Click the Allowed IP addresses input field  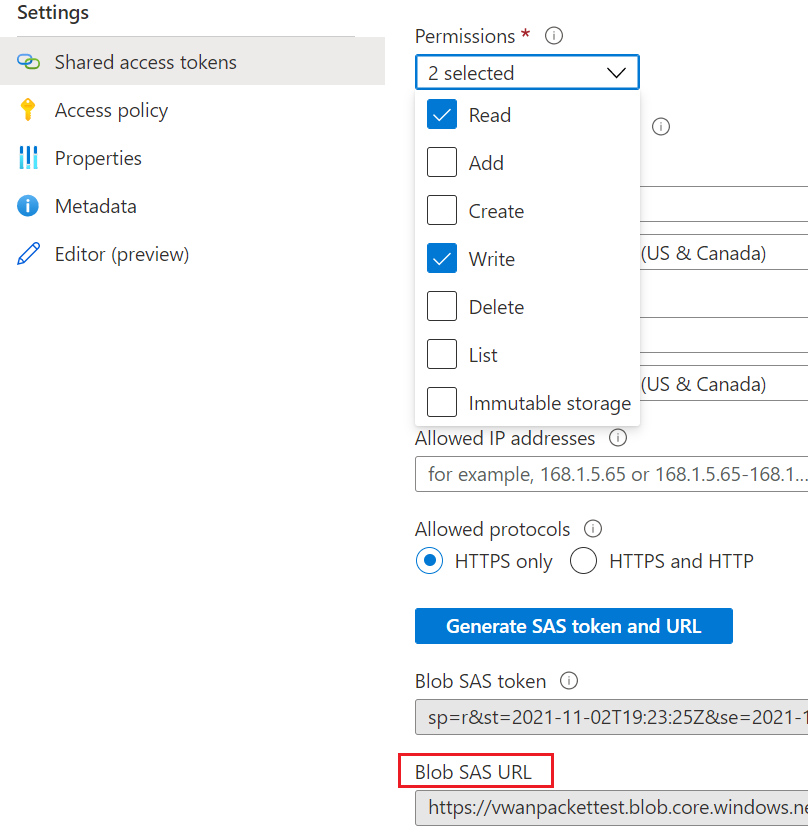611,474
